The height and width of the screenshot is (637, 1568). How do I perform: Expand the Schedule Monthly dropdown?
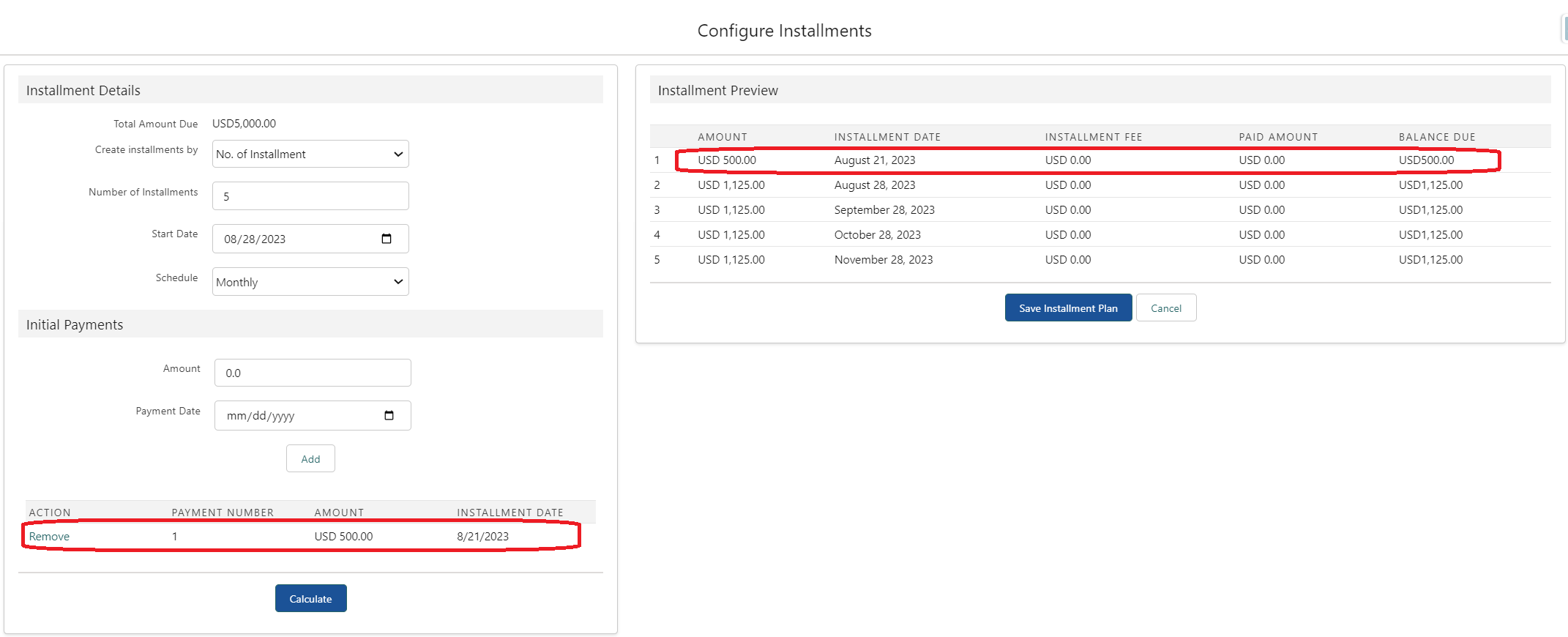[x=310, y=282]
